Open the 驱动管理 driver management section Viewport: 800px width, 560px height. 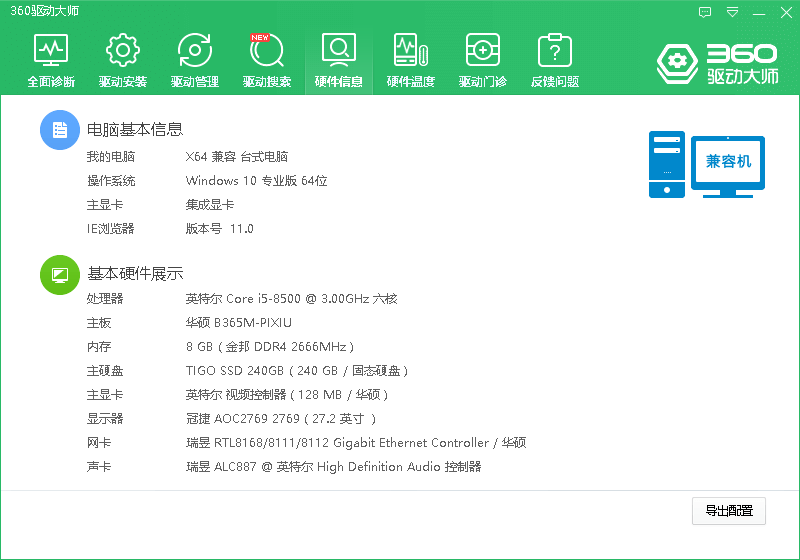pyautogui.click(x=194, y=60)
